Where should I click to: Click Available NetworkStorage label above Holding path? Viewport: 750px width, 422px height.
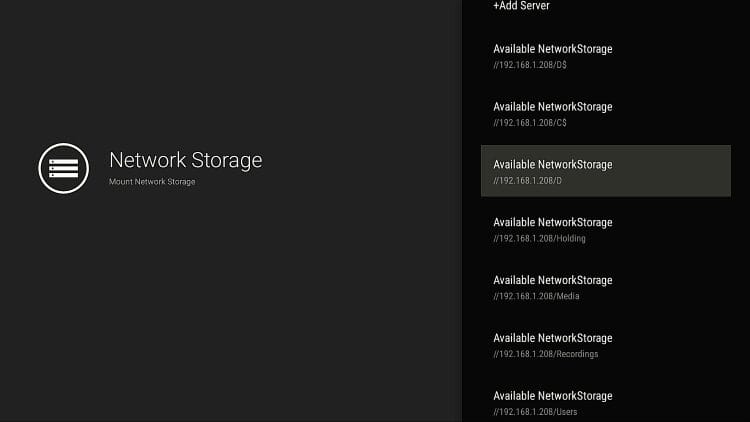(x=552, y=223)
